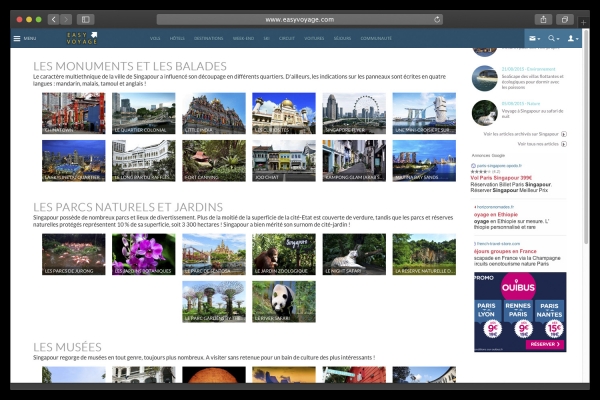Select the Marina Bay Sands thumbnail
The image size is (600, 400).
pyautogui.click(x=424, y=160)
